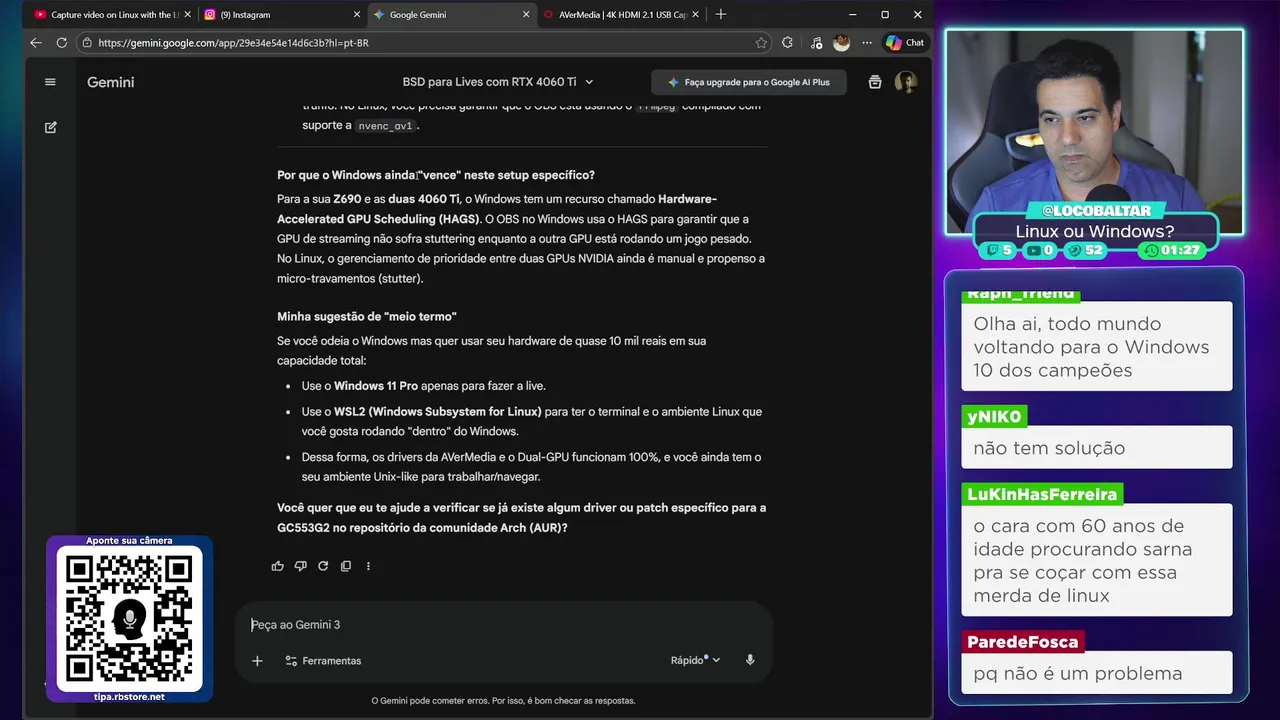View site information lock icon
This screenshot has width=1280, height=720.
coord(87,43)
